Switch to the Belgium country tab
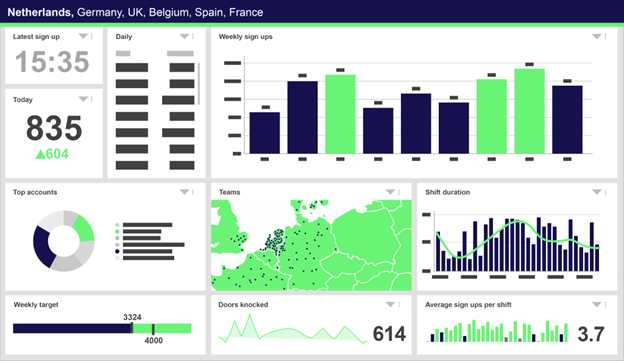 coord(170,12)
